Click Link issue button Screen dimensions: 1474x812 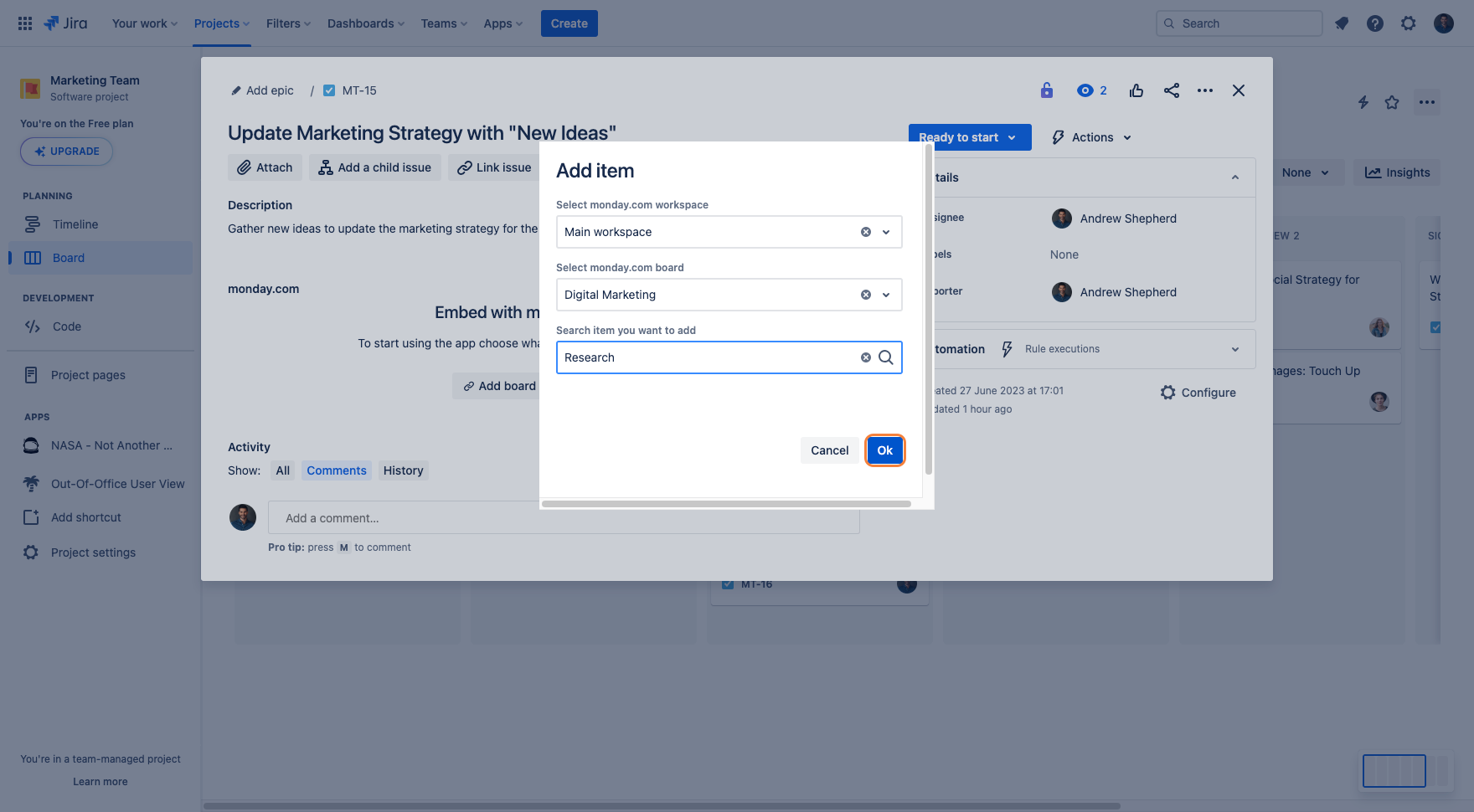pyautogui.click(x=494, y=167)
